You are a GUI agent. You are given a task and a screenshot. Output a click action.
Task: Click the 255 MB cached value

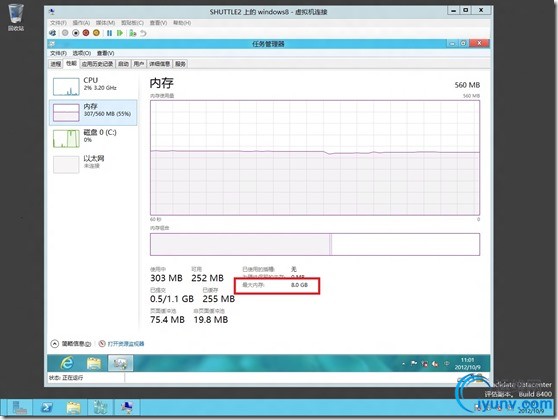[219, 299]
